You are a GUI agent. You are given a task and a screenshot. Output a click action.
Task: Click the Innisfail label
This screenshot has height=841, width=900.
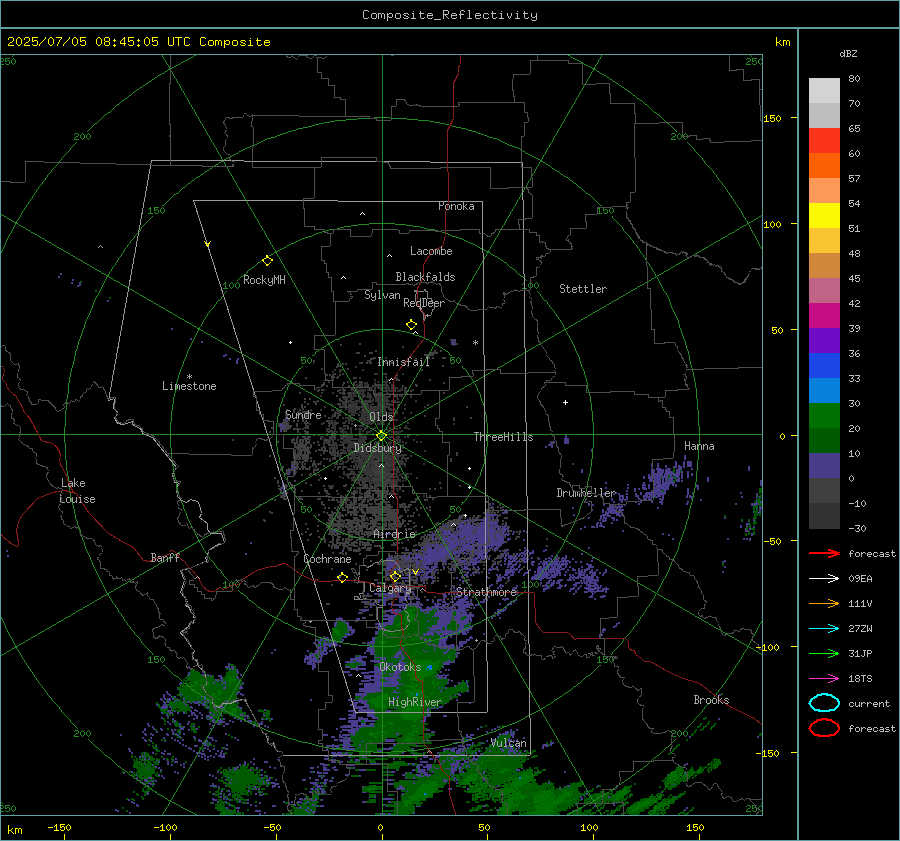(404, 362)
